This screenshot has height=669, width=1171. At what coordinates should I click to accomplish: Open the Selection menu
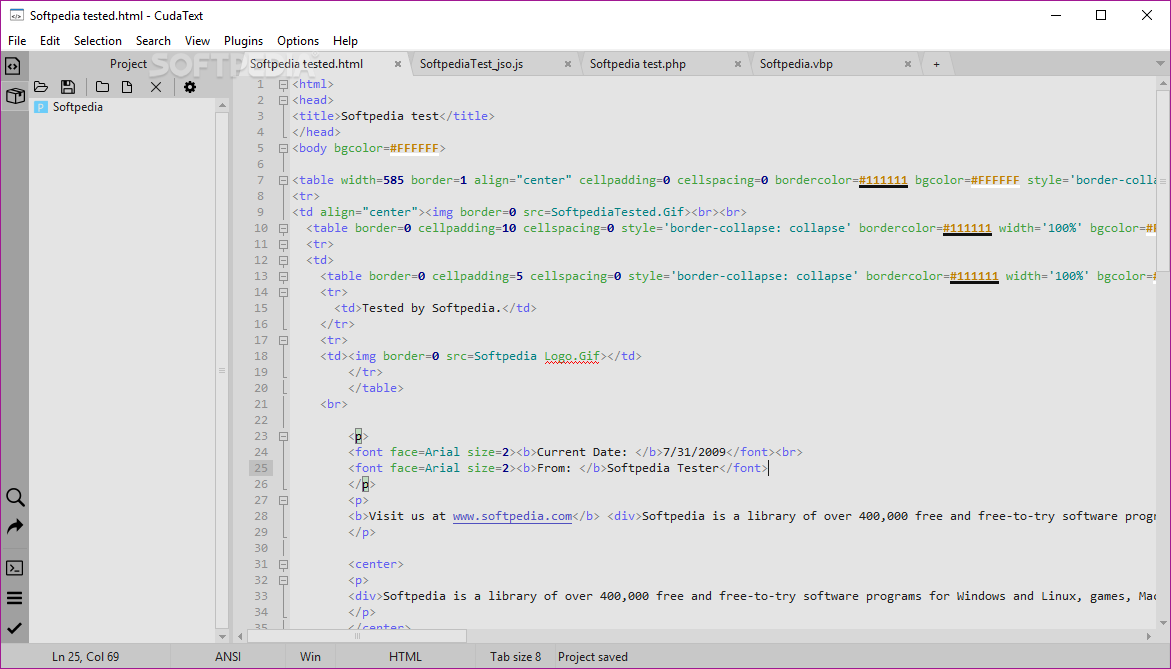[98, 41]
